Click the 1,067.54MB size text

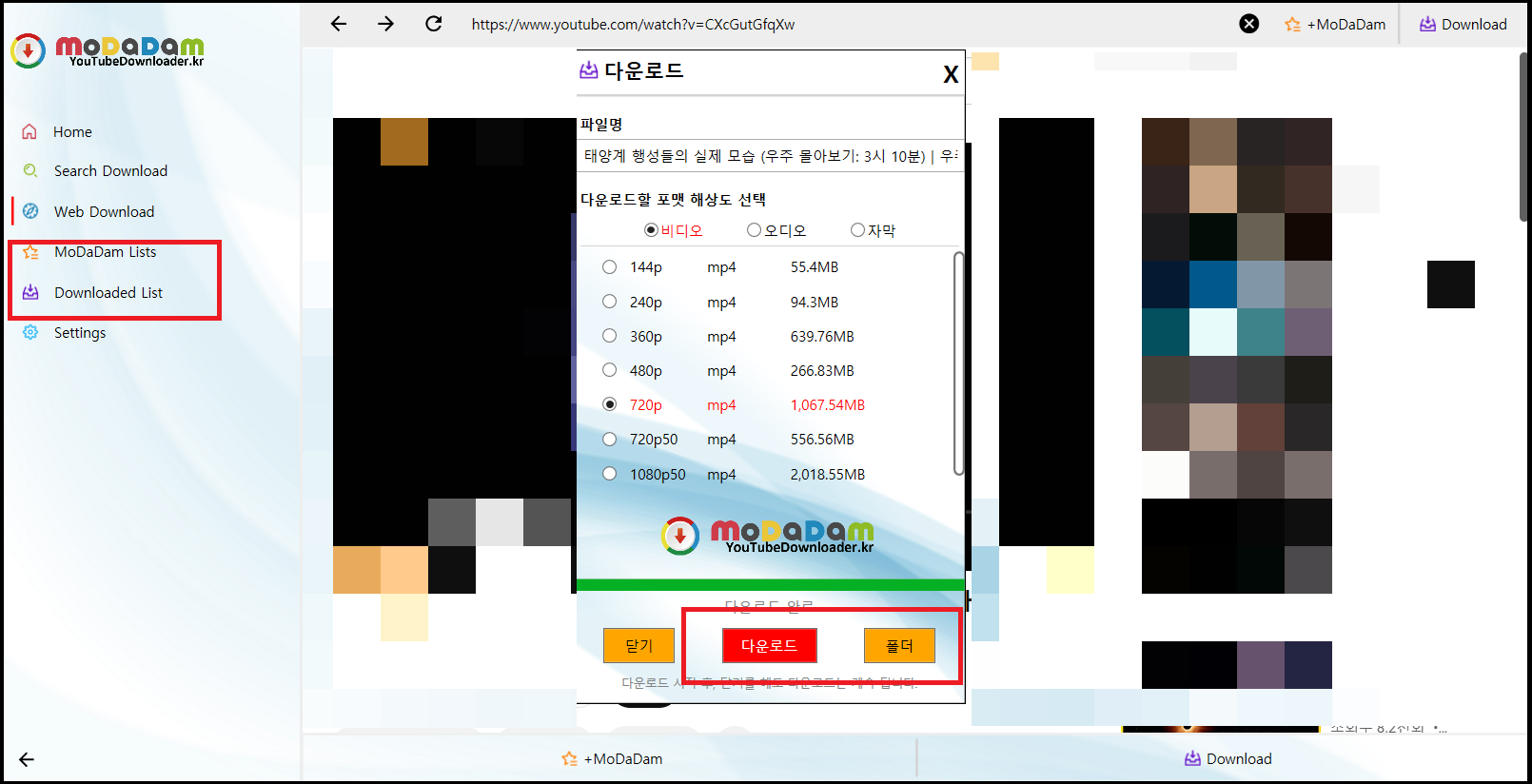point(828,404)
